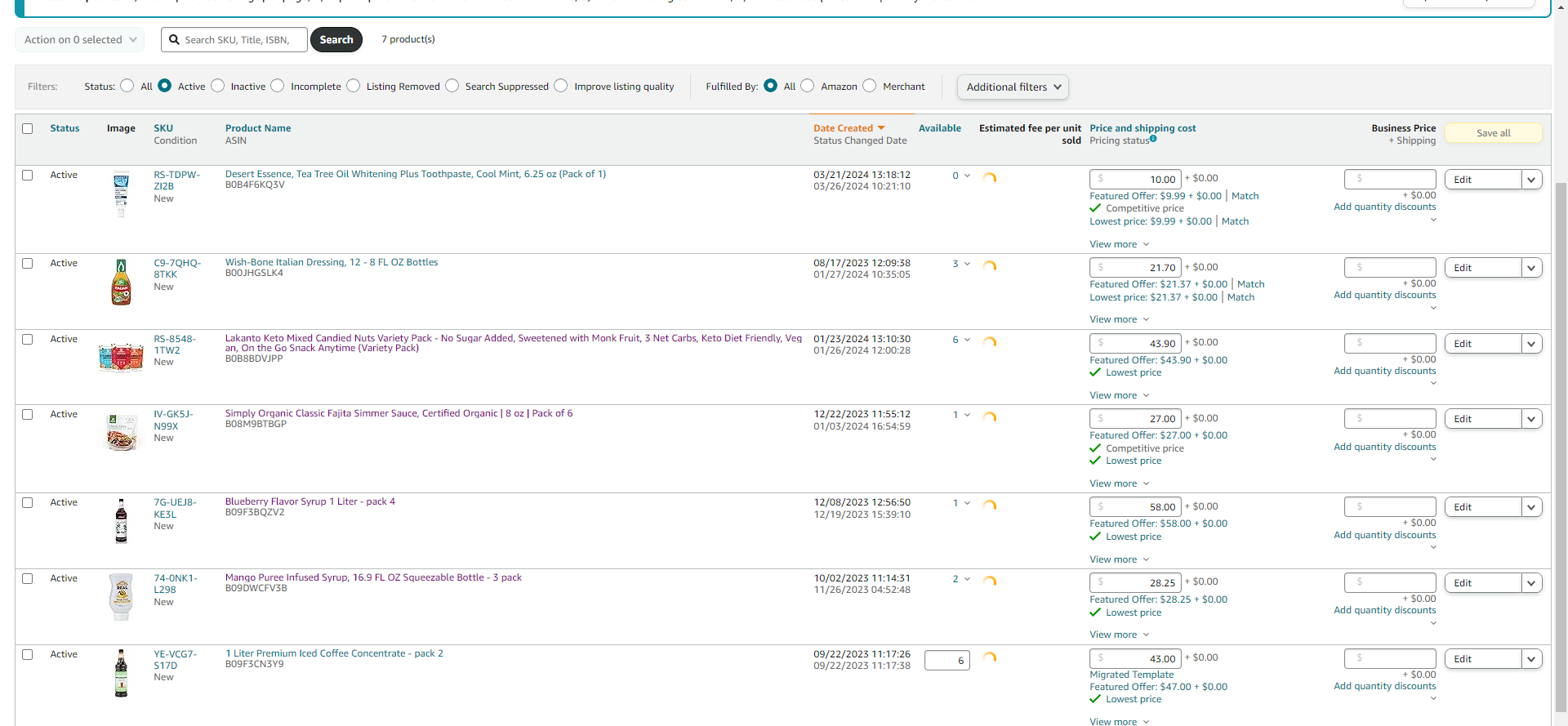
Task: Click Edit button for Blueberry Flavor Syrup
Action: coord(1483,507)
